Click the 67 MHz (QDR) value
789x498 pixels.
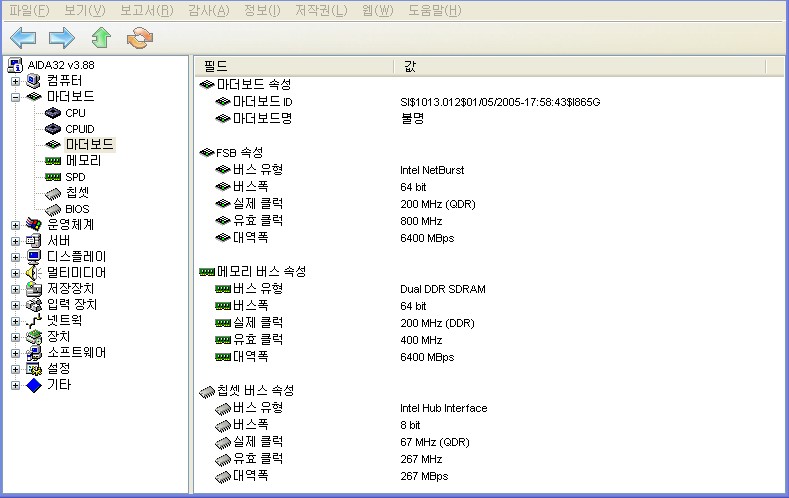[435, 442]
